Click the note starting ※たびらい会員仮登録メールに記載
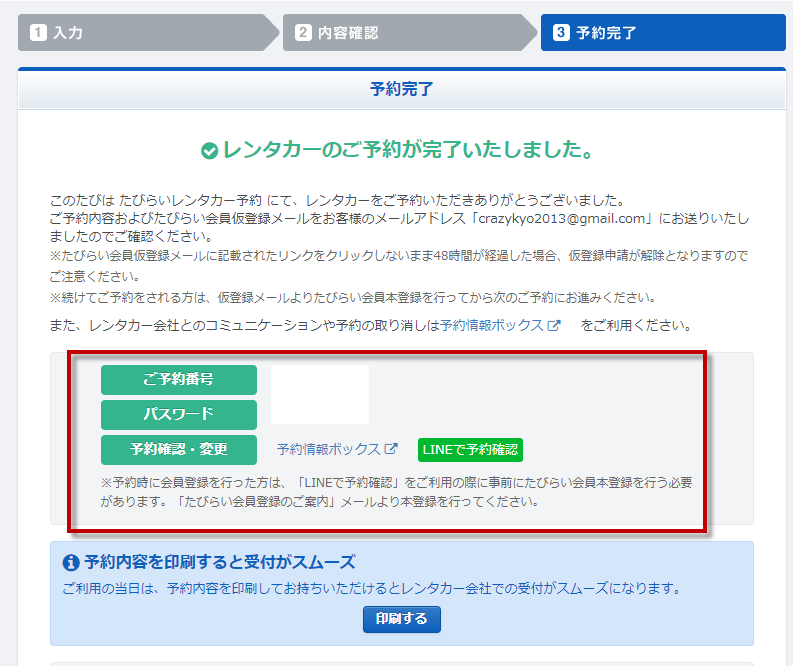 (x=399, y=266)
